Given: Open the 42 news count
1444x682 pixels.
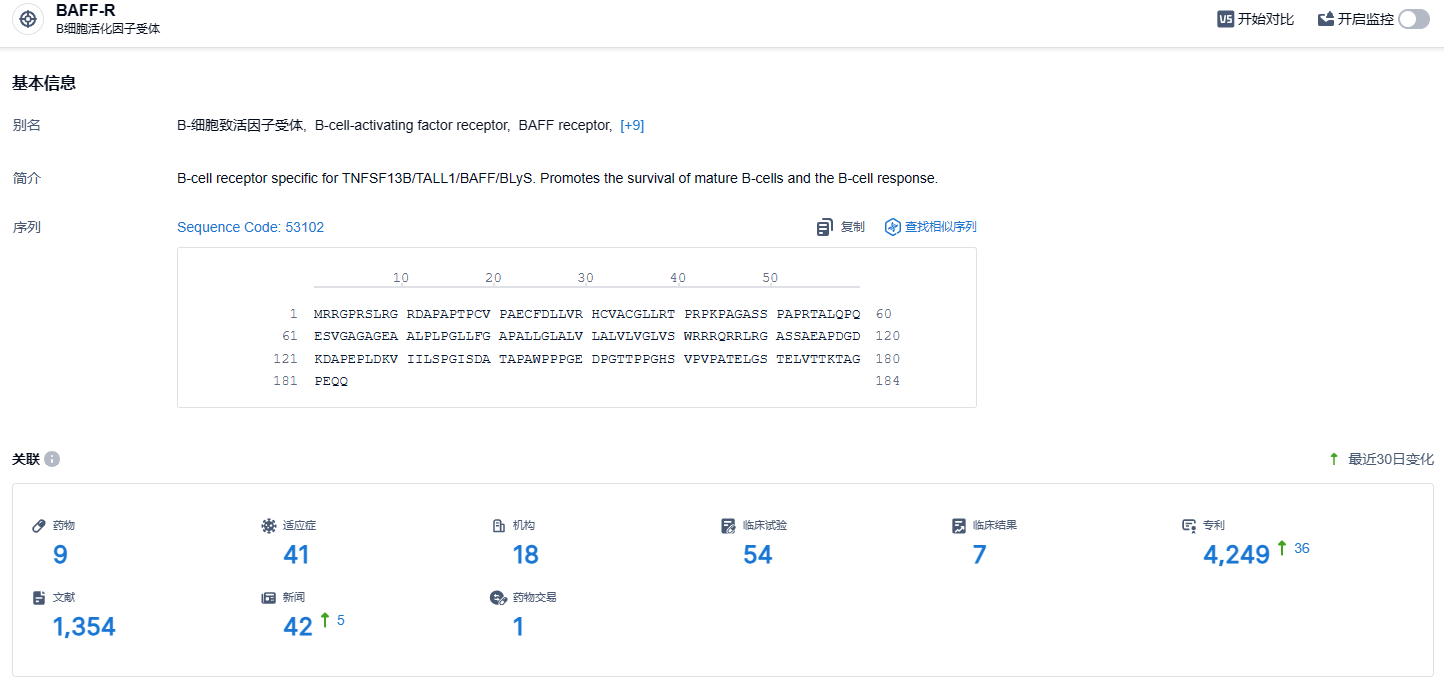Looking at the screenshot, I should click(x=298, y=627).
